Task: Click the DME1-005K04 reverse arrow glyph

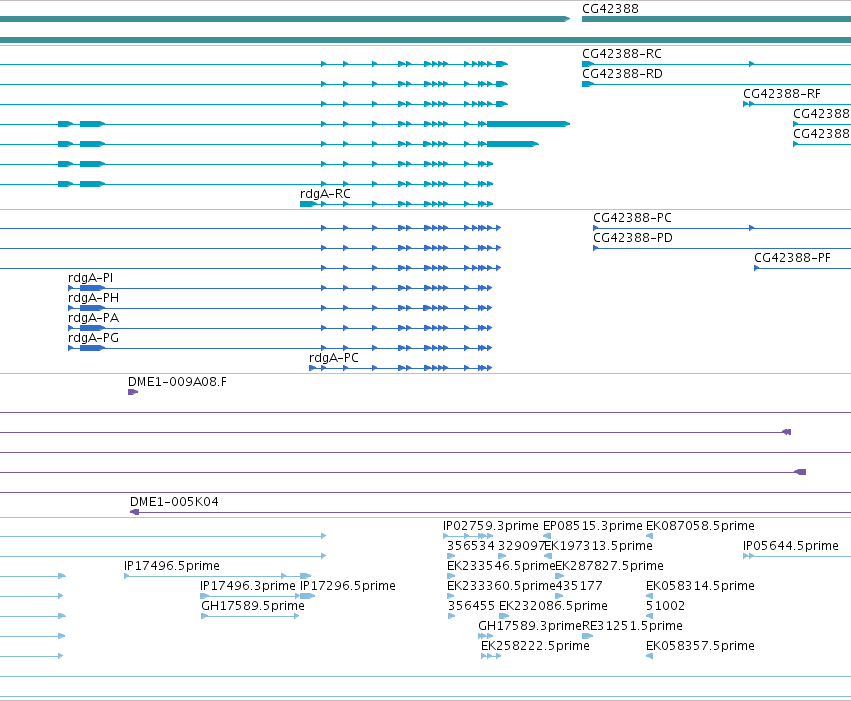Action: (x=135, y=512)
